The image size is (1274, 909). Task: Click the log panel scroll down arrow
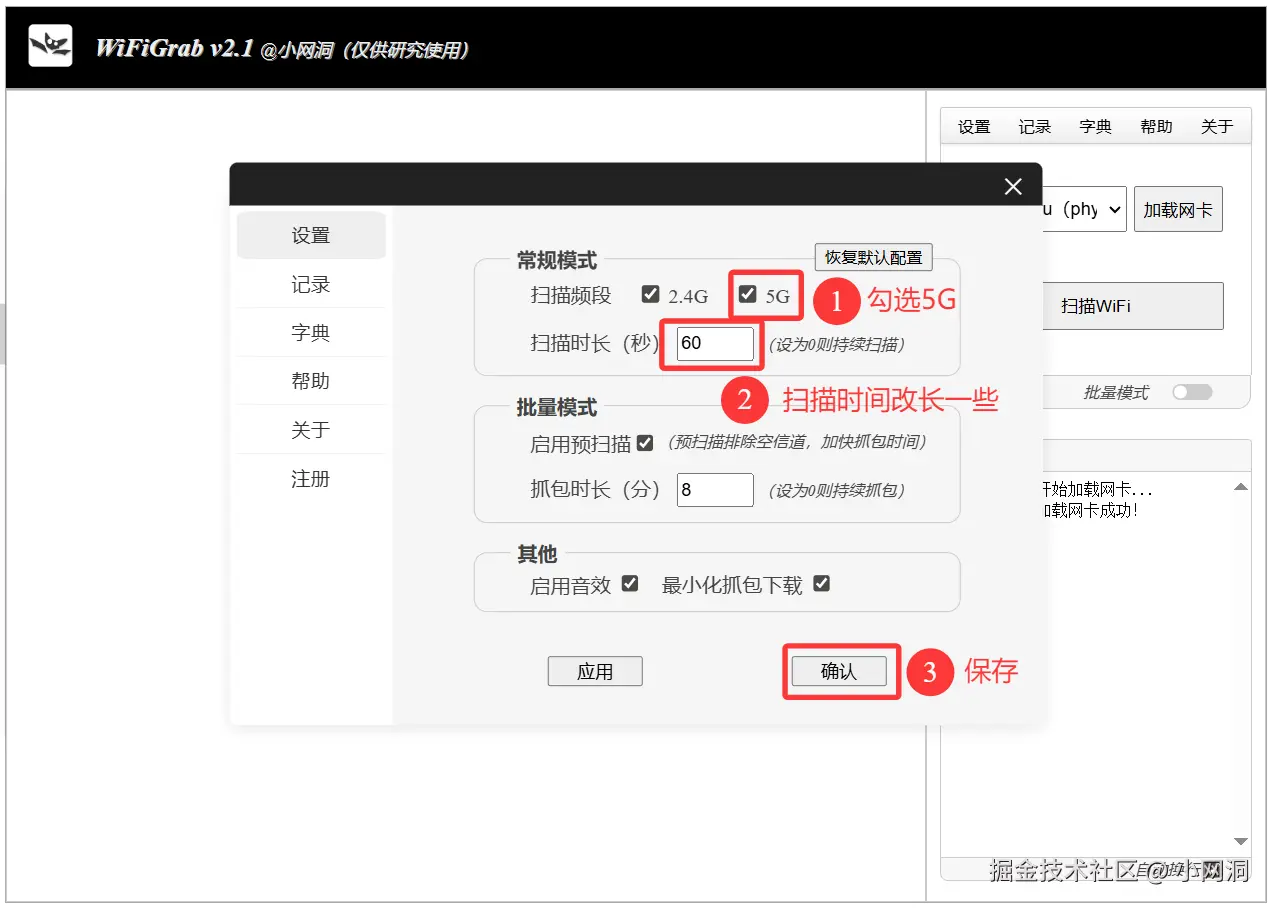point(1241,842)
